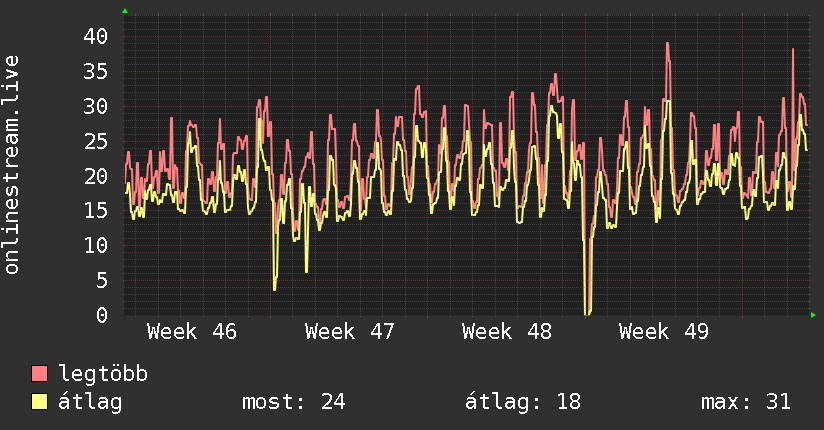Select the átlag legend label next to yellow swatch

click(90, 402)
